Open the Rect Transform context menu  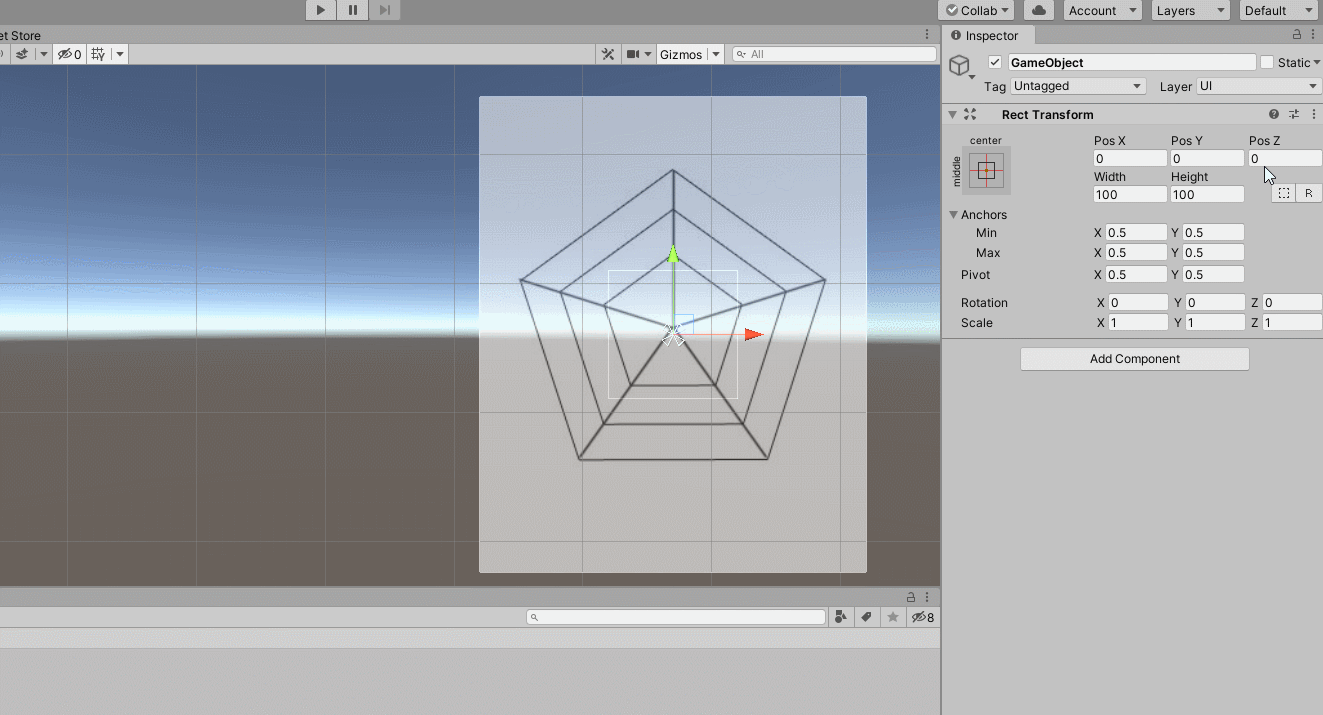[1313, 114]
